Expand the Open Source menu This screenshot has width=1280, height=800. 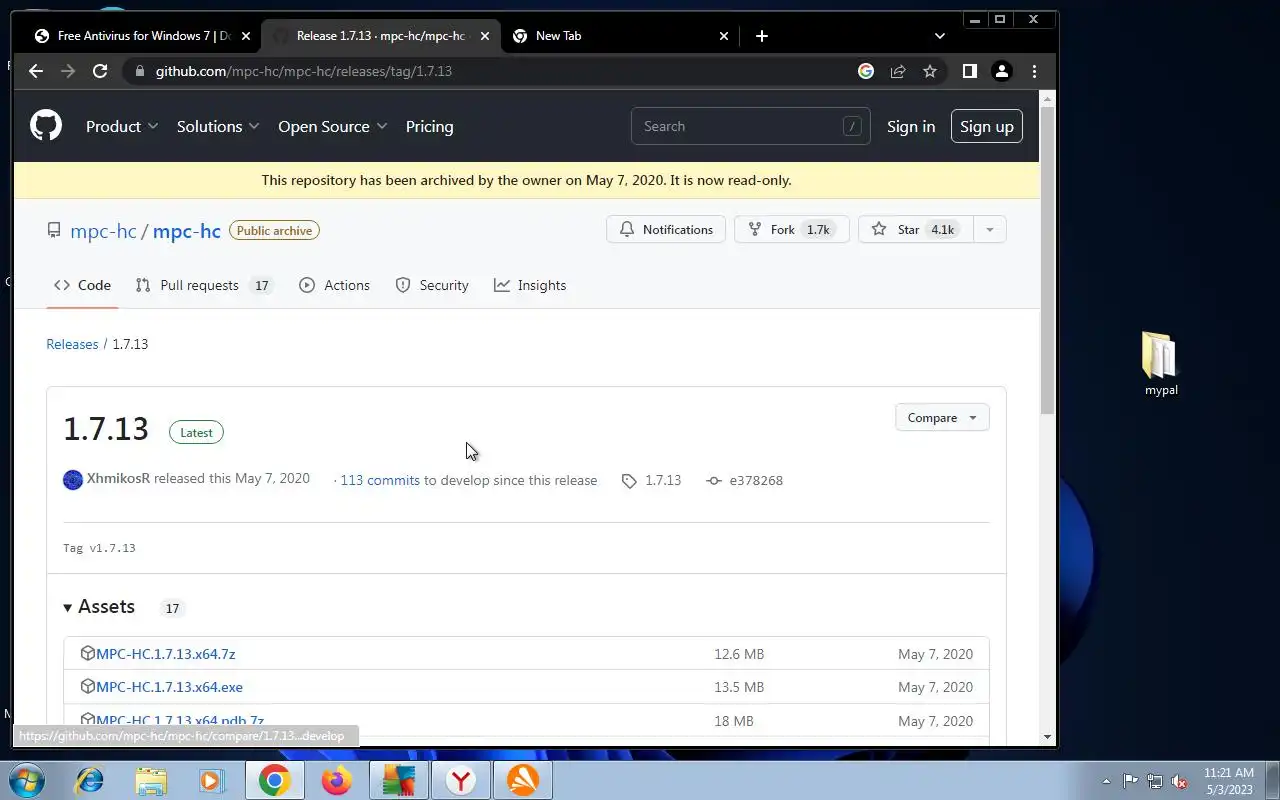[x=332, y=126]
